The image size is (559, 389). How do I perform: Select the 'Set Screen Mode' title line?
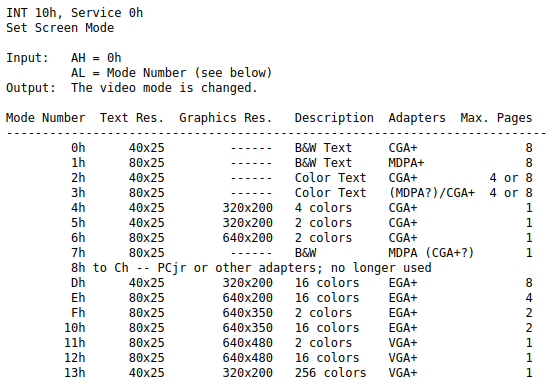click(x=60, y=28)
